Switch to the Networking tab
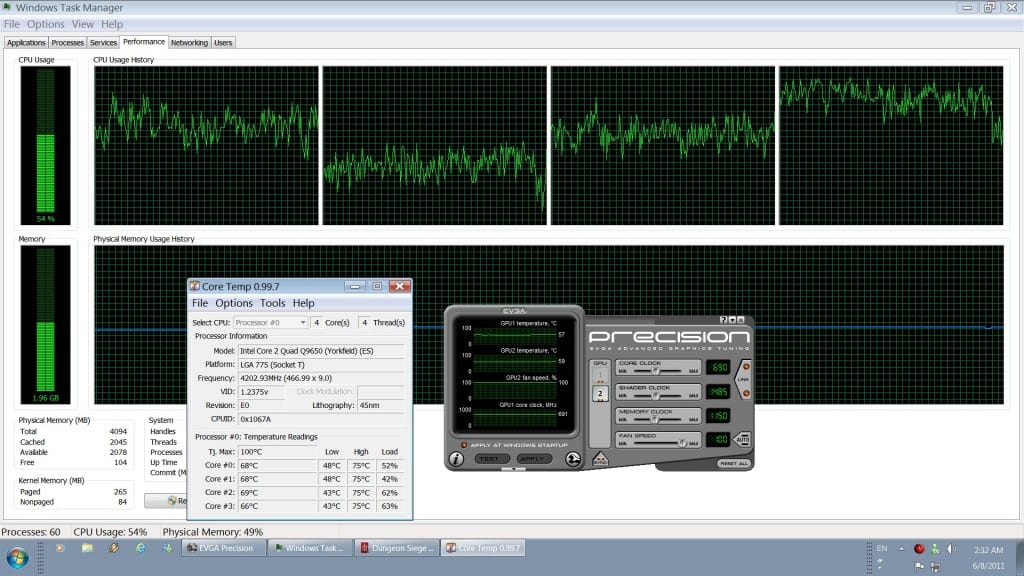Screen dimensions: 1024x576 (x=189, y=43)
